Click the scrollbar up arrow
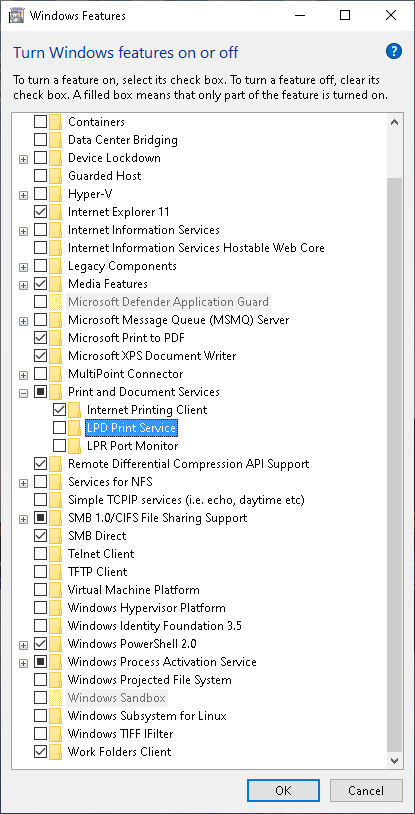 click(394, 123)
